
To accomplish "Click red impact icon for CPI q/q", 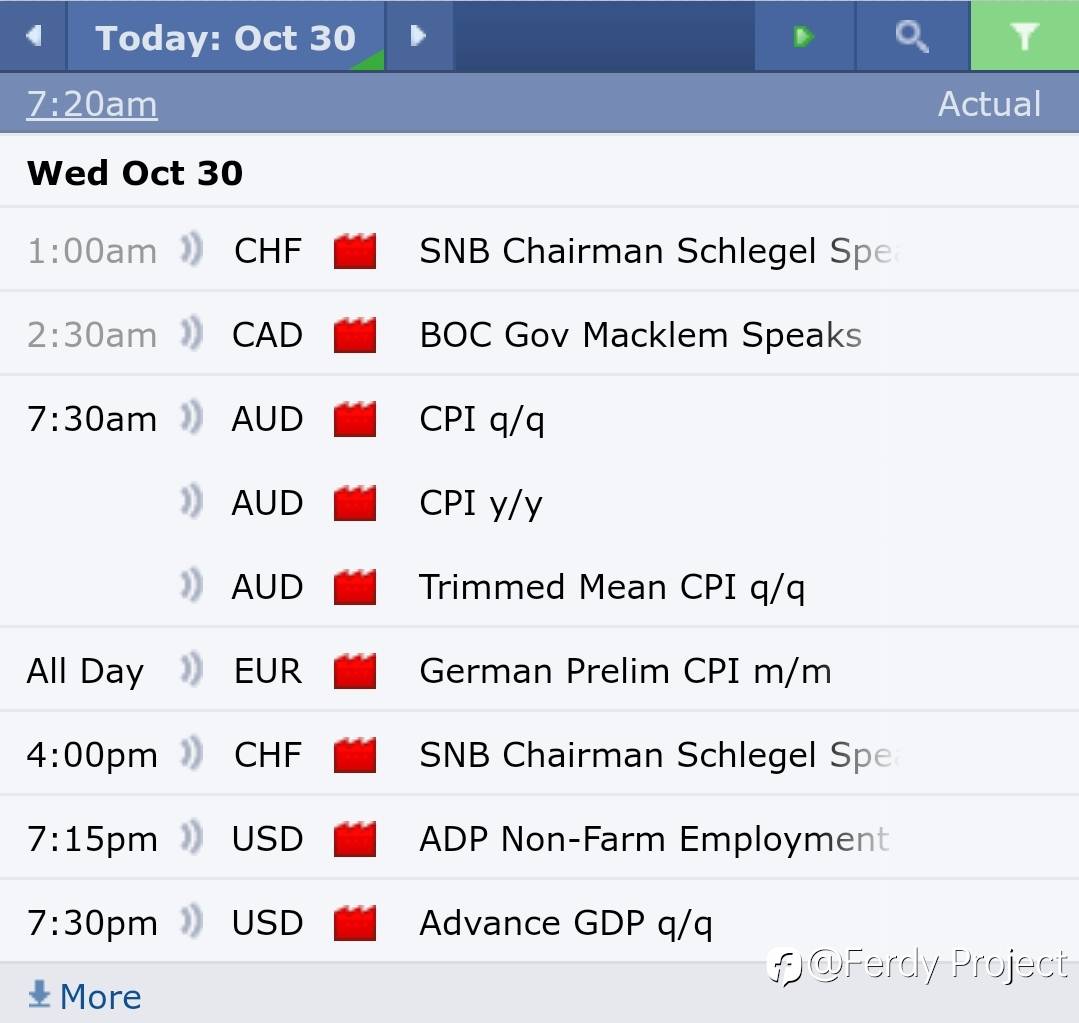I will point(355,419).
